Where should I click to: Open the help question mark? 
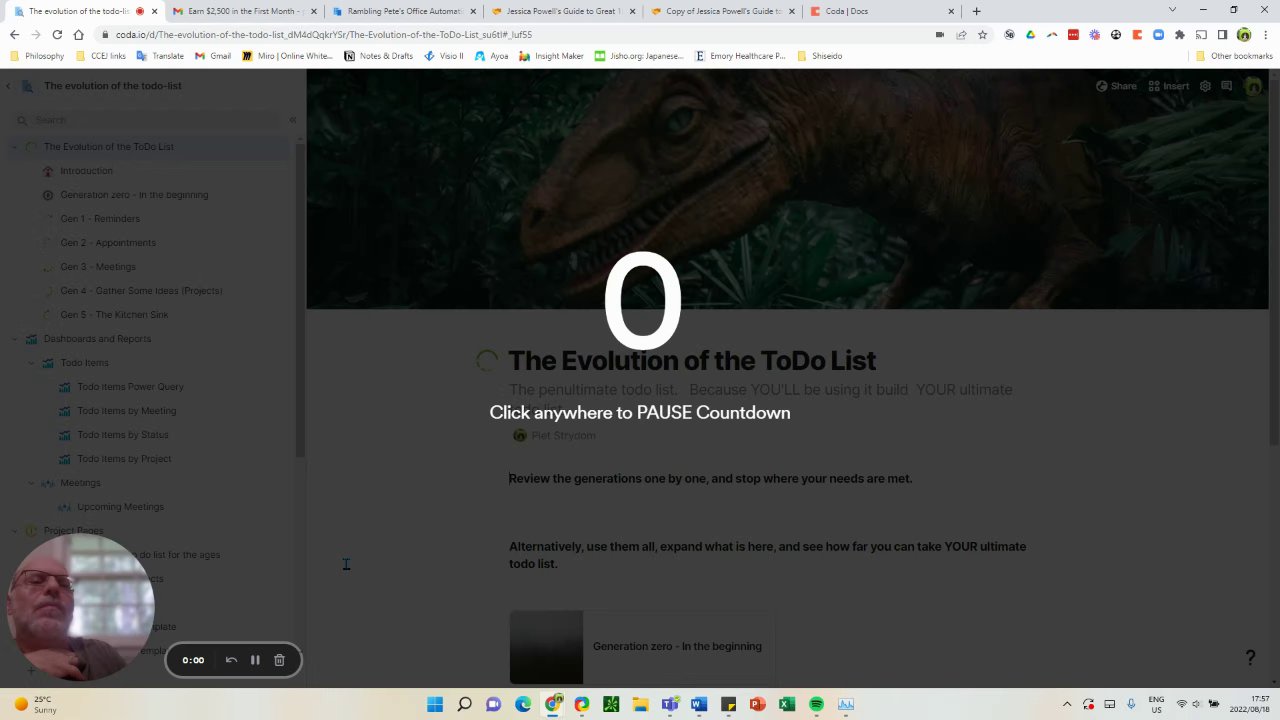[x=1250, y=657]
